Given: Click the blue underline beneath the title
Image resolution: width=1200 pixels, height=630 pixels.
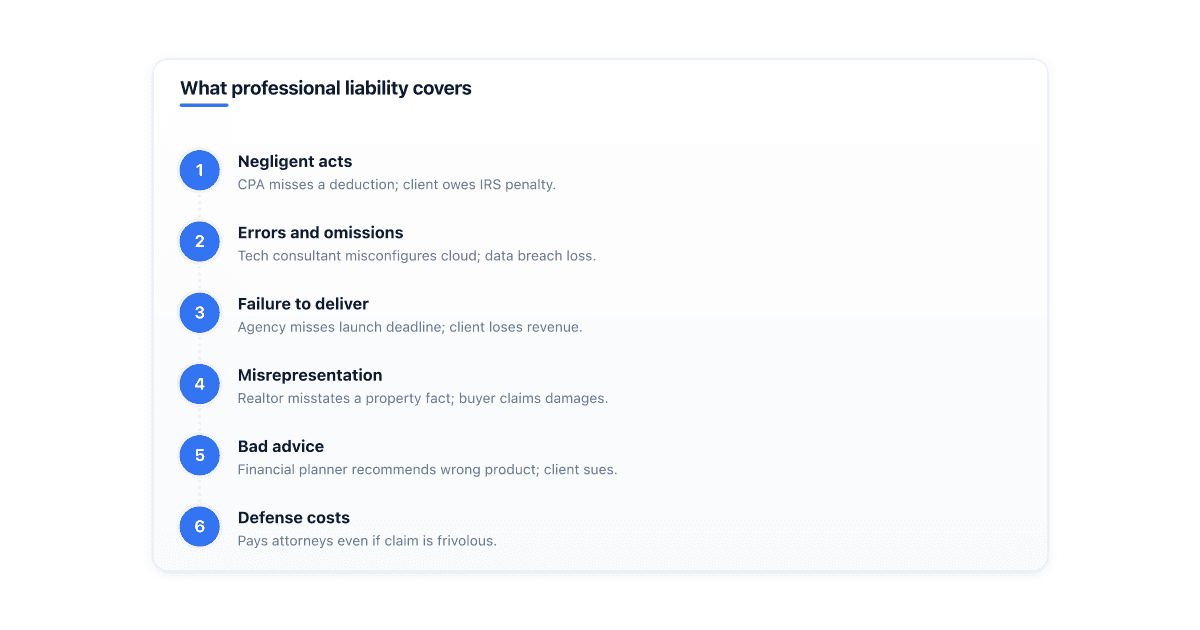Looking at the screenshot, I should 204,105.
